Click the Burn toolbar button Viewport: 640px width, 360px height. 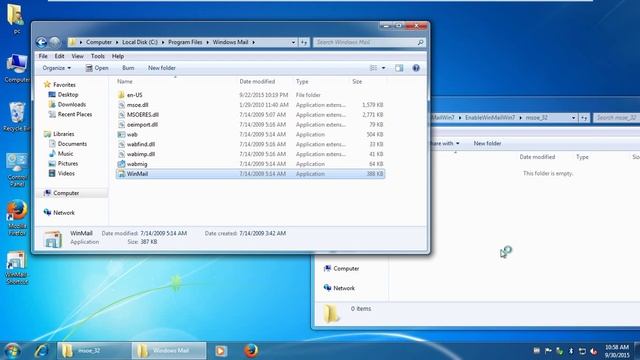[x=128, y=68]
